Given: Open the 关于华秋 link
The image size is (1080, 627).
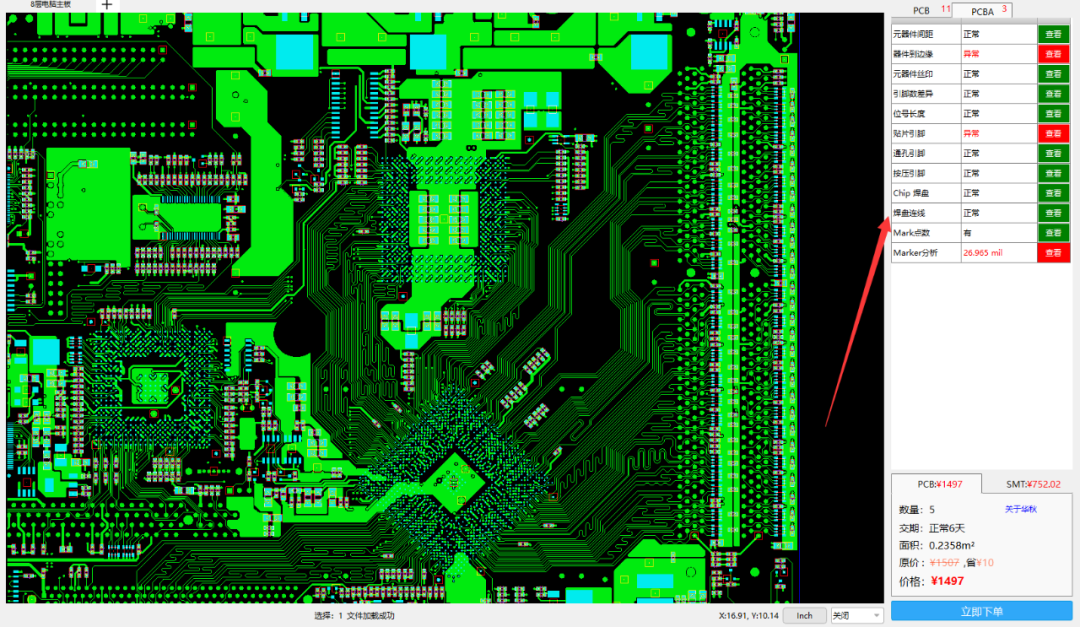Looking at the screenshot, I should coord(1020,509).
